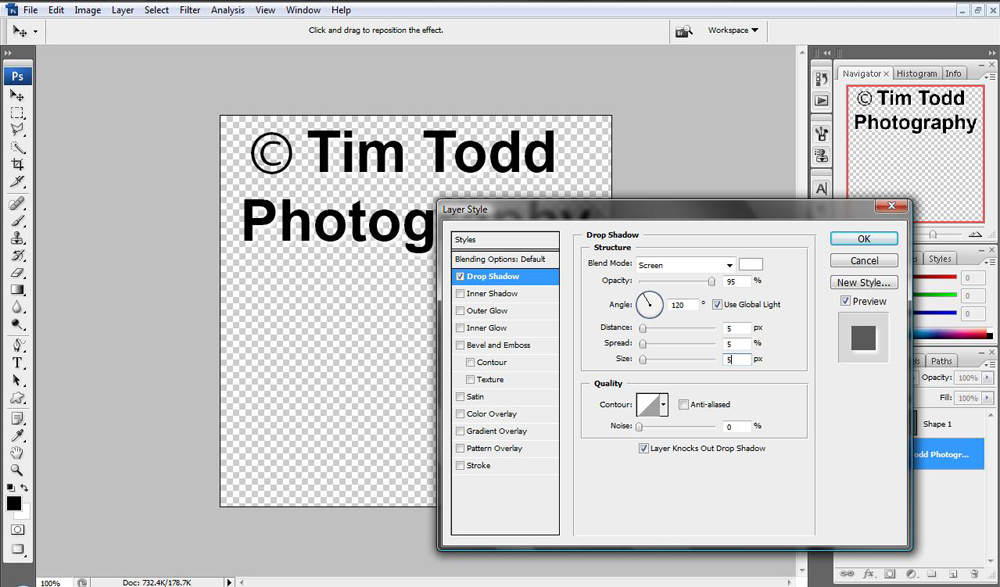The image size is (1000, 587).
Task: Switch to the Paths tab
Action: pyautogui.click(x=941, y=361)
